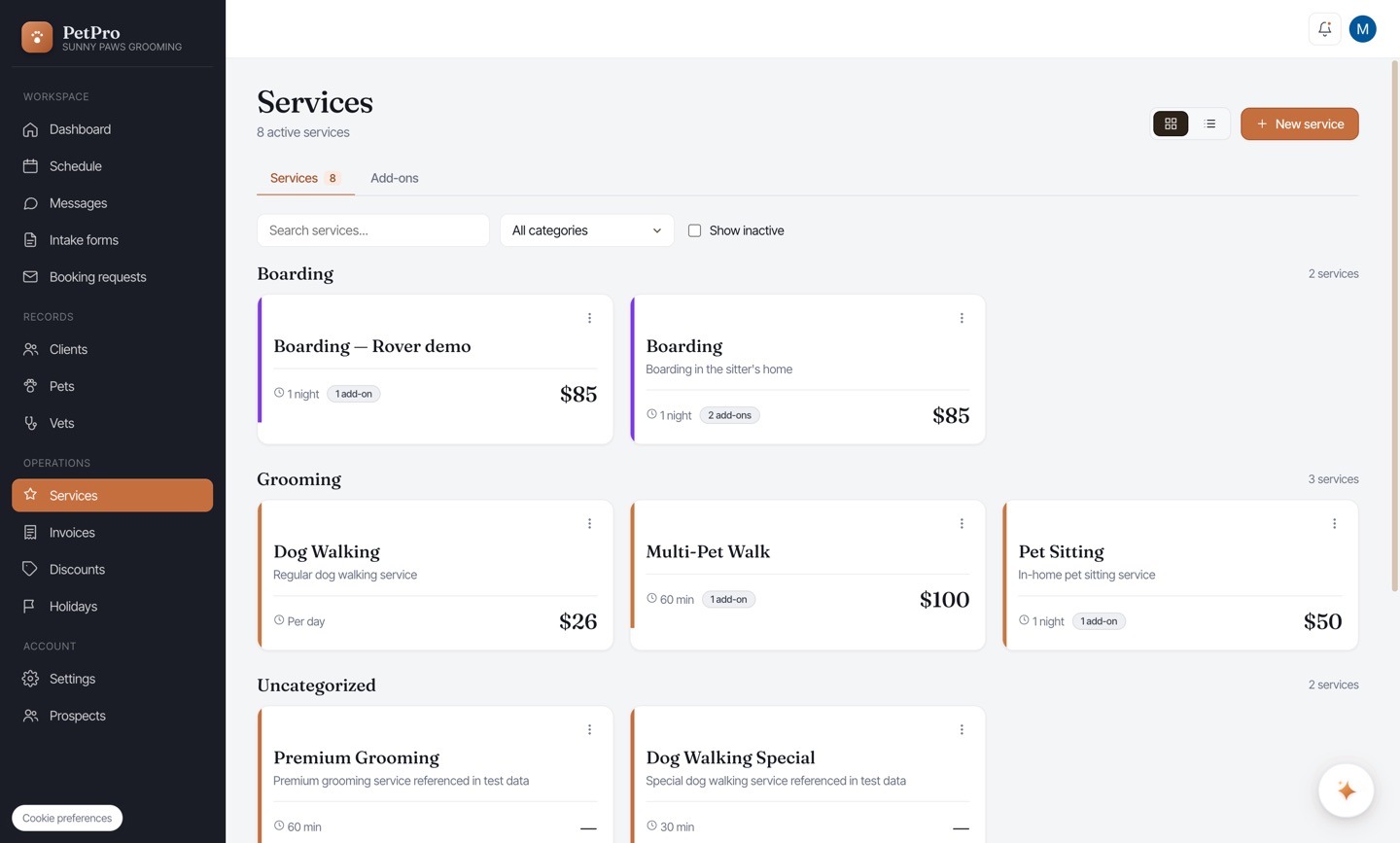Open the Prospects page
The image size is (1400, 843).
112,716
